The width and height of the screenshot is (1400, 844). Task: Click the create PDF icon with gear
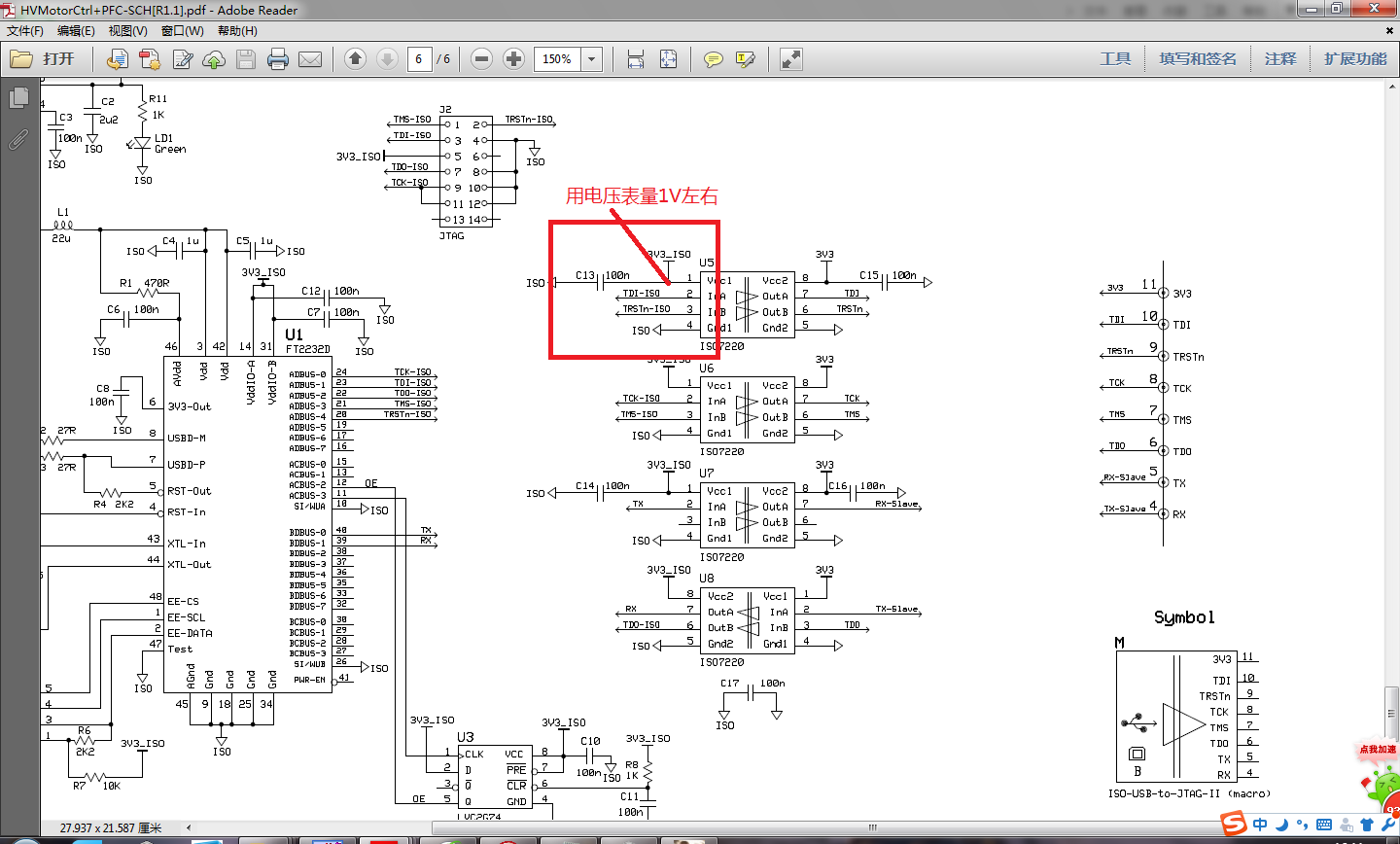coord(150,59)
